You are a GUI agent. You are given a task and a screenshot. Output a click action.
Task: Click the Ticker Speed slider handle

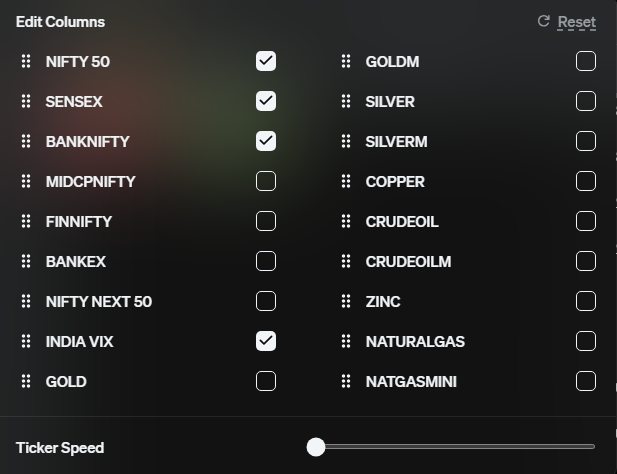316,447
